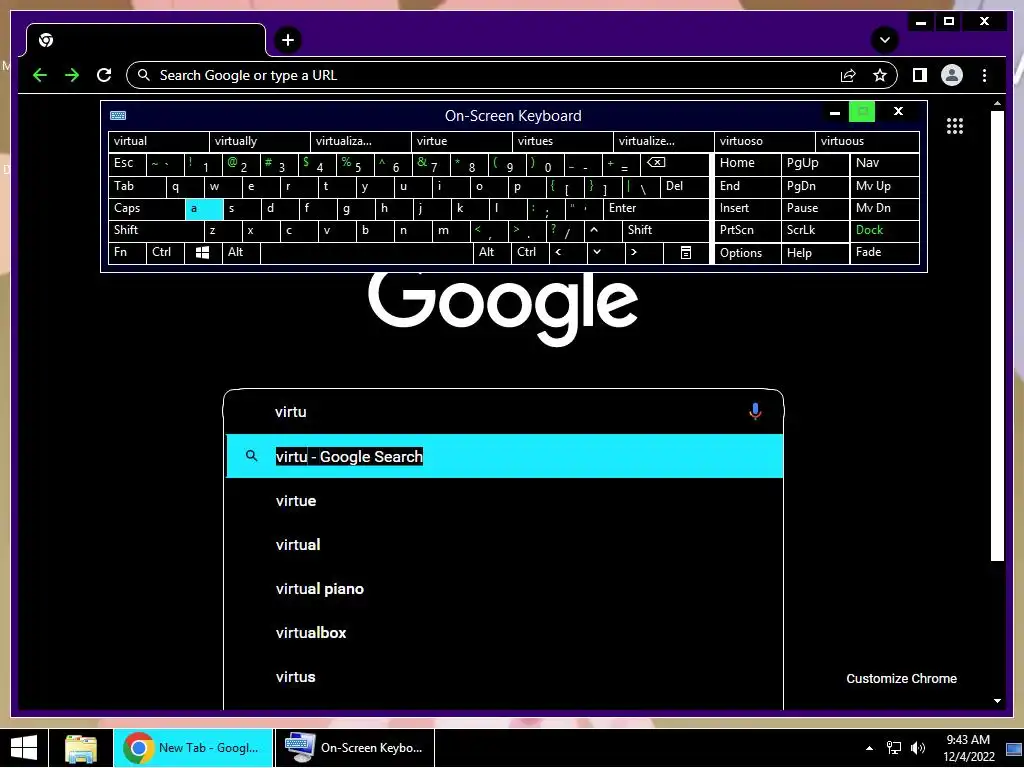1024x768 pixels.
Task: Show hidden tray icons arrow
Action: [x=869, y=748]
